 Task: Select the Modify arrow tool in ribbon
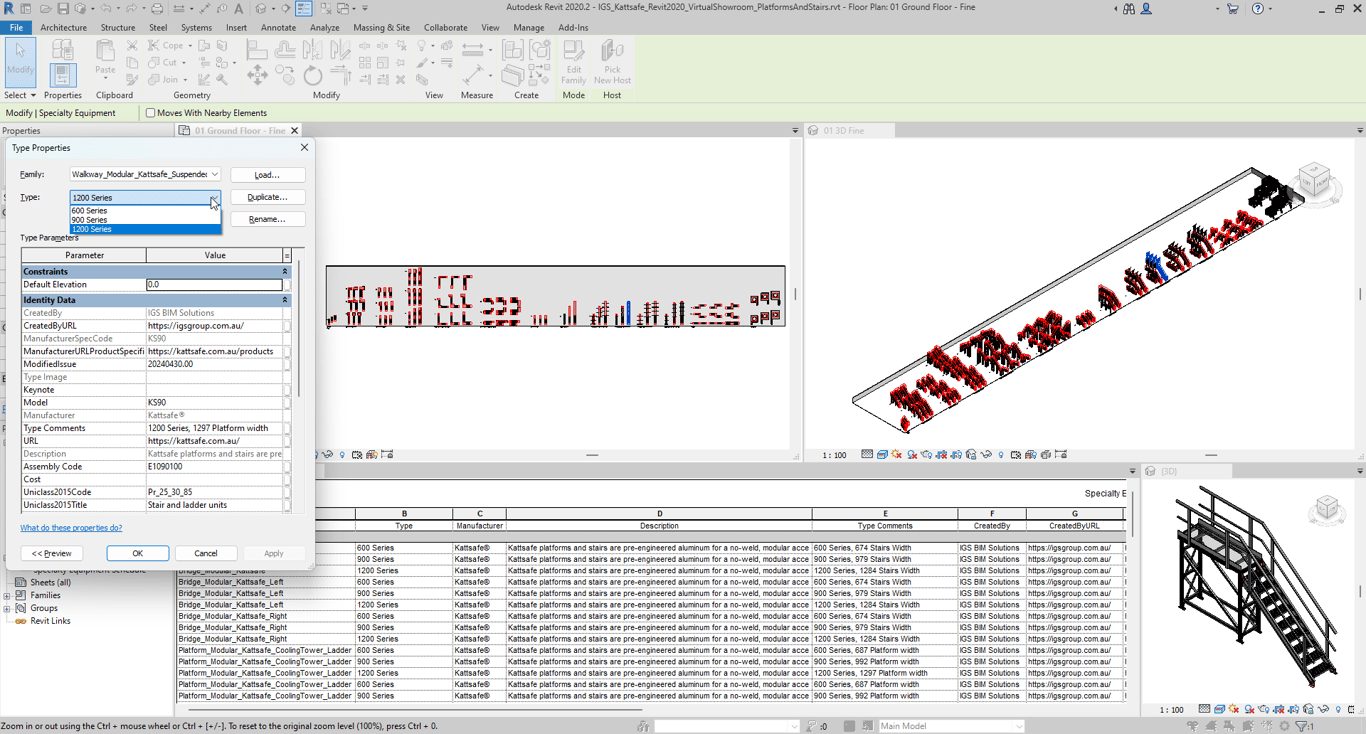(x=20, y=59)
